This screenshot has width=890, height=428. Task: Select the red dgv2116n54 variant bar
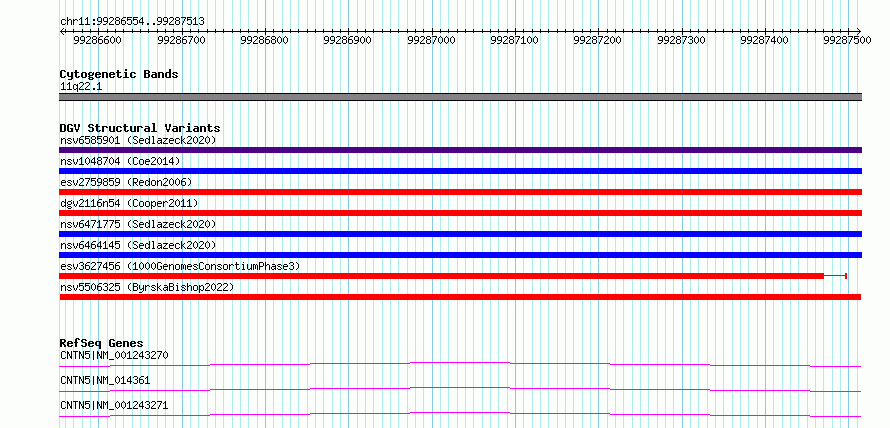[460, 213]
